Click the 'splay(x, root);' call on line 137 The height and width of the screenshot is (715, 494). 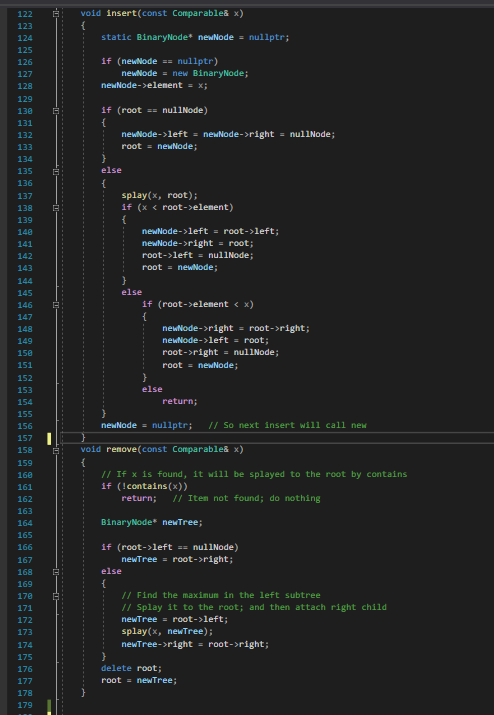coord(159,195)
